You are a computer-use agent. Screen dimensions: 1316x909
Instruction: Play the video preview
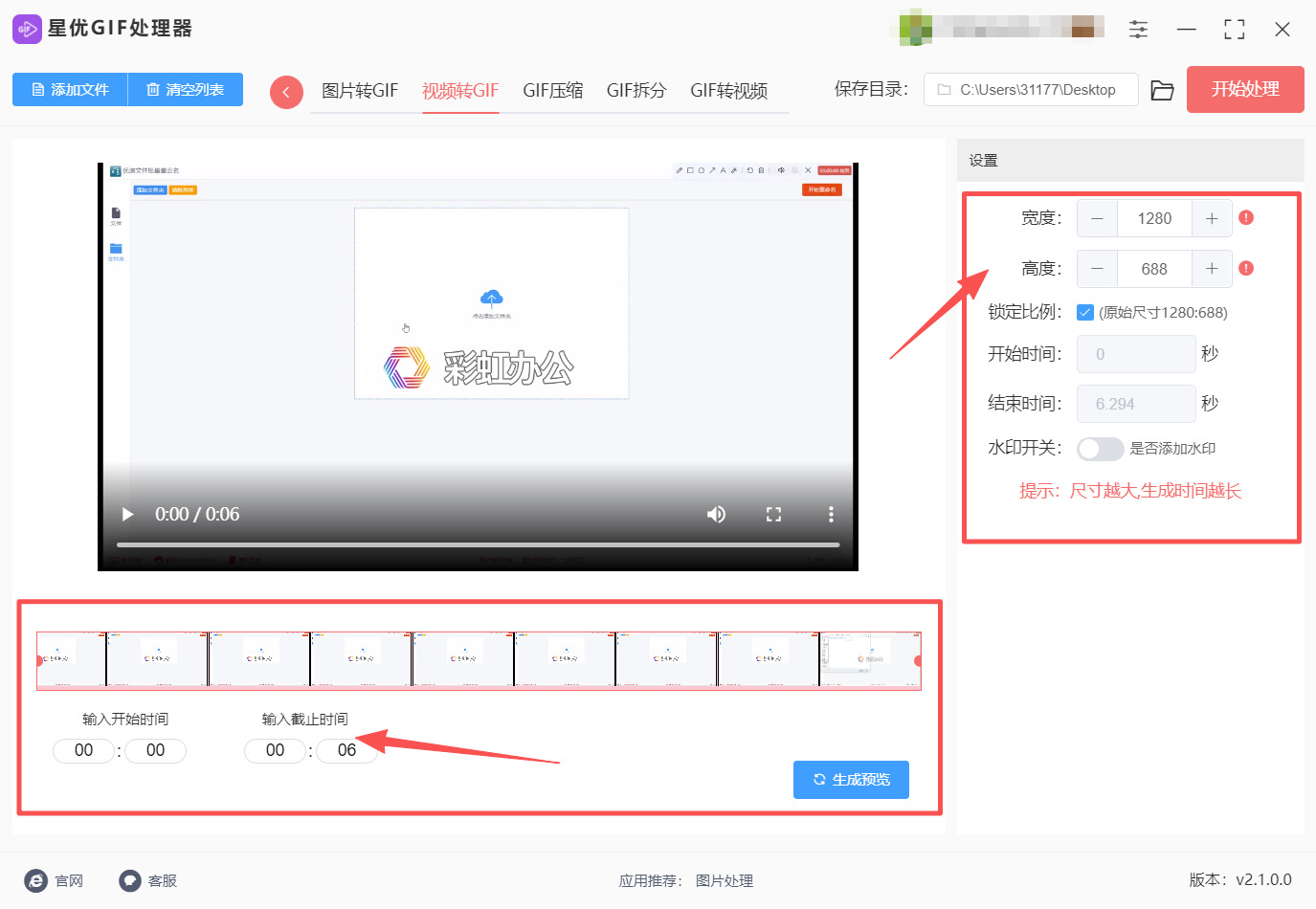pos(127,515)
